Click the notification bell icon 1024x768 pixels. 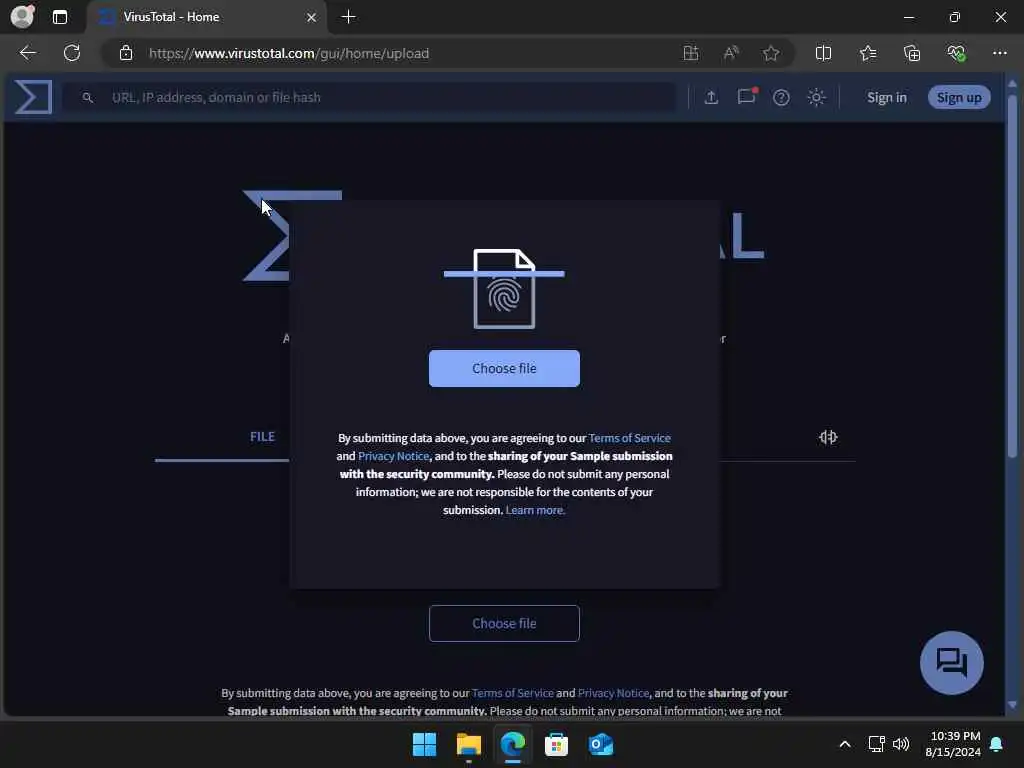[997, 744]
